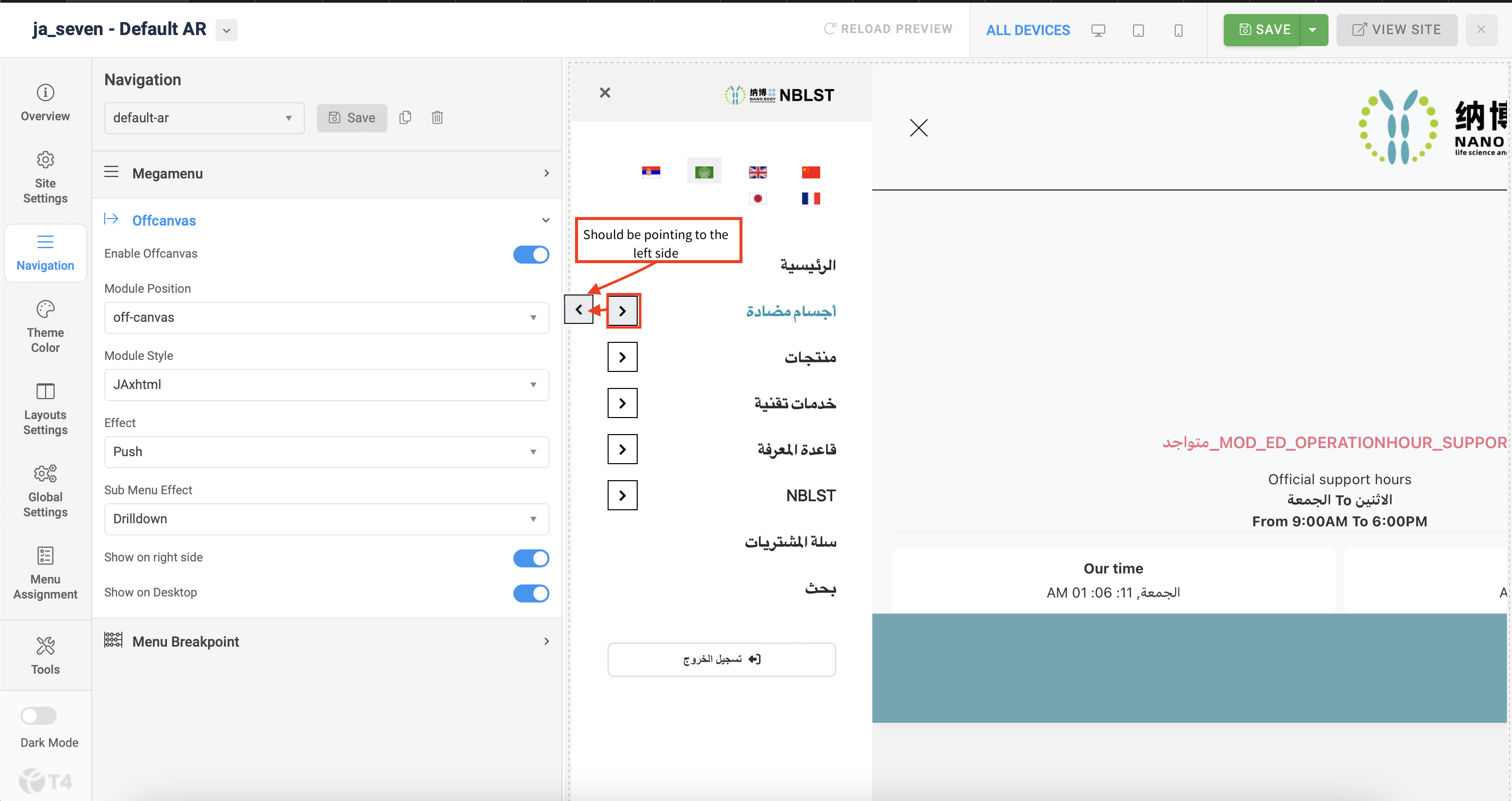Open Layouts Settings in sidebar
Image resolution: width=1512 pixels, height=801 pixels.
click(45, 409)
